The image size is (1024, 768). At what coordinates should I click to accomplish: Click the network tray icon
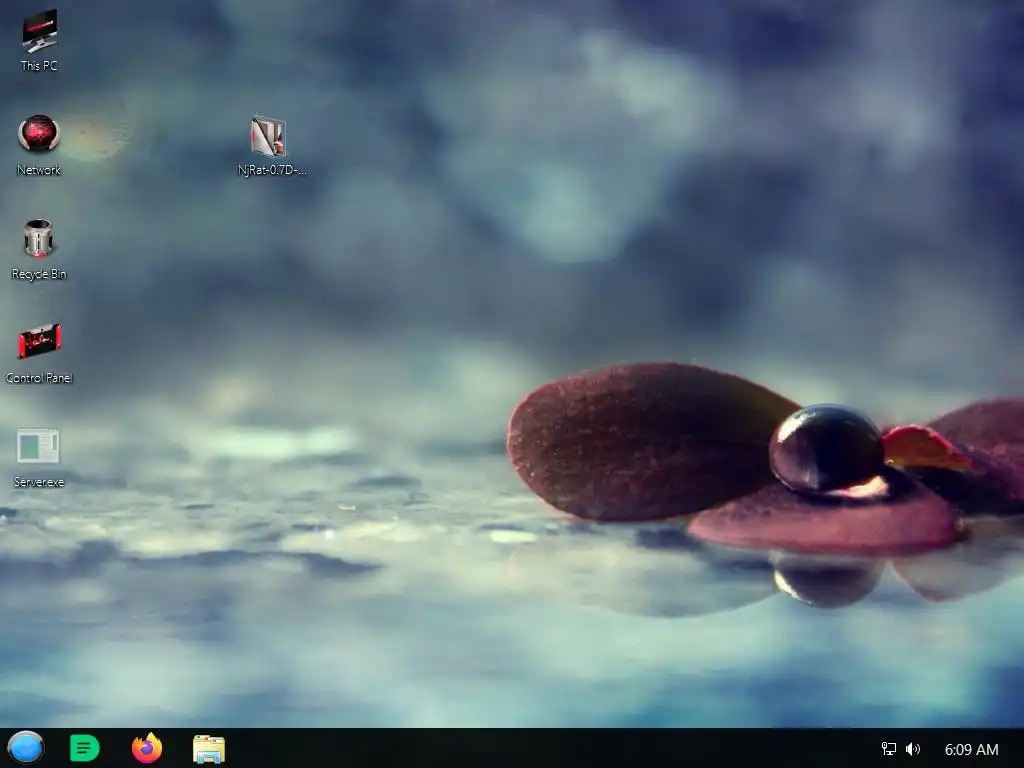pos(889,749)
